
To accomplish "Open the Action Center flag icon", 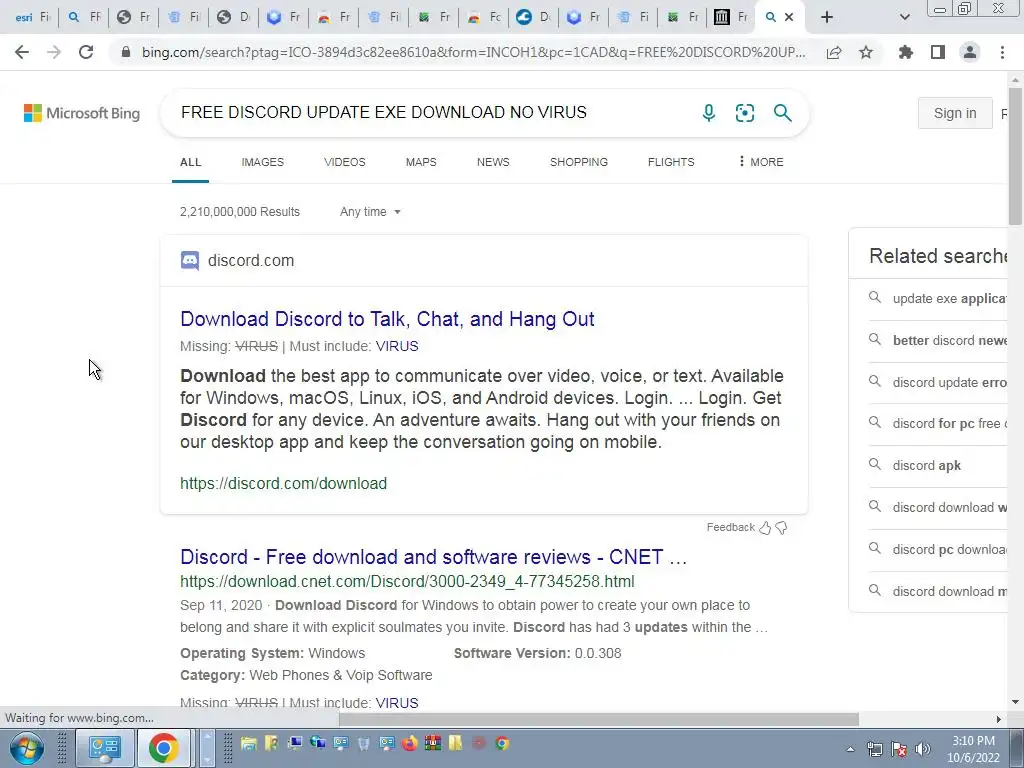I will point(899,749).
